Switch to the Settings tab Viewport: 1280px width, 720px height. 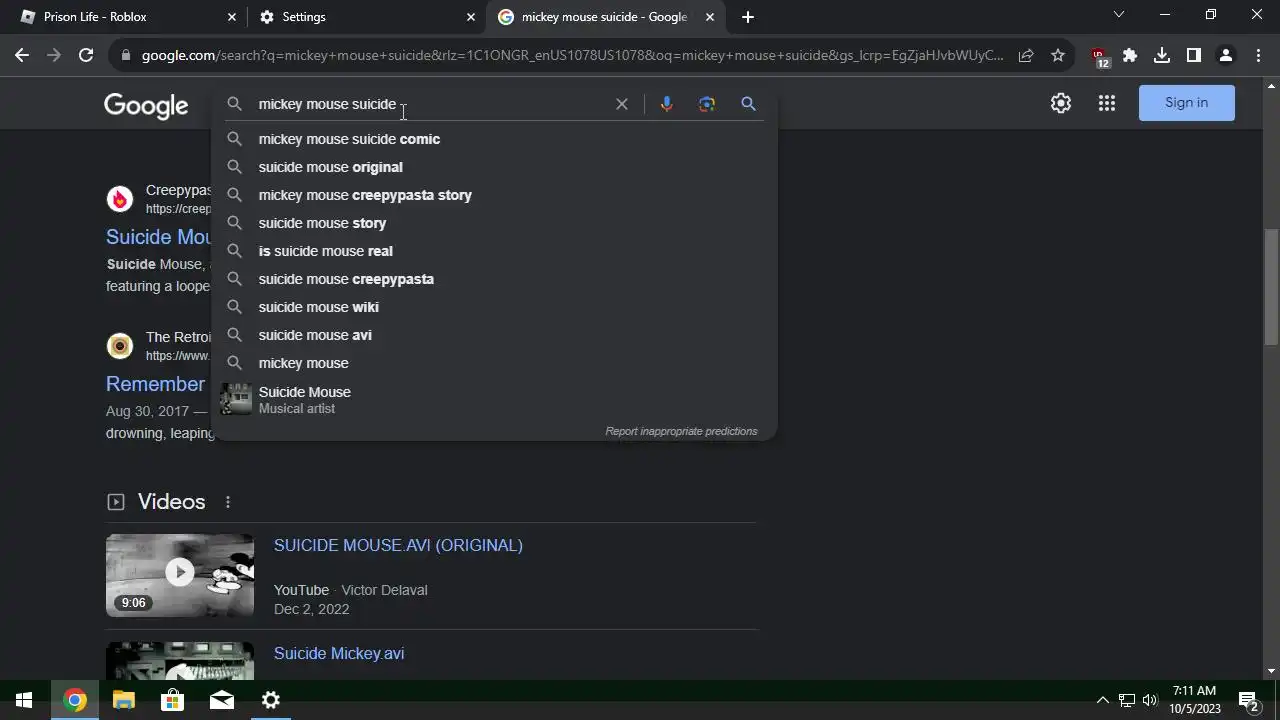pyautogui.click(x=366, y=17)
